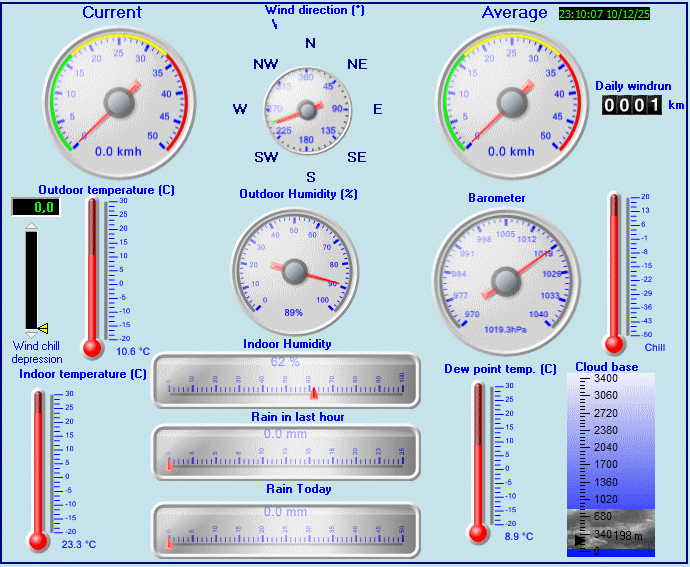
Task: Click the Wind chill depression label
Action: 37,353
